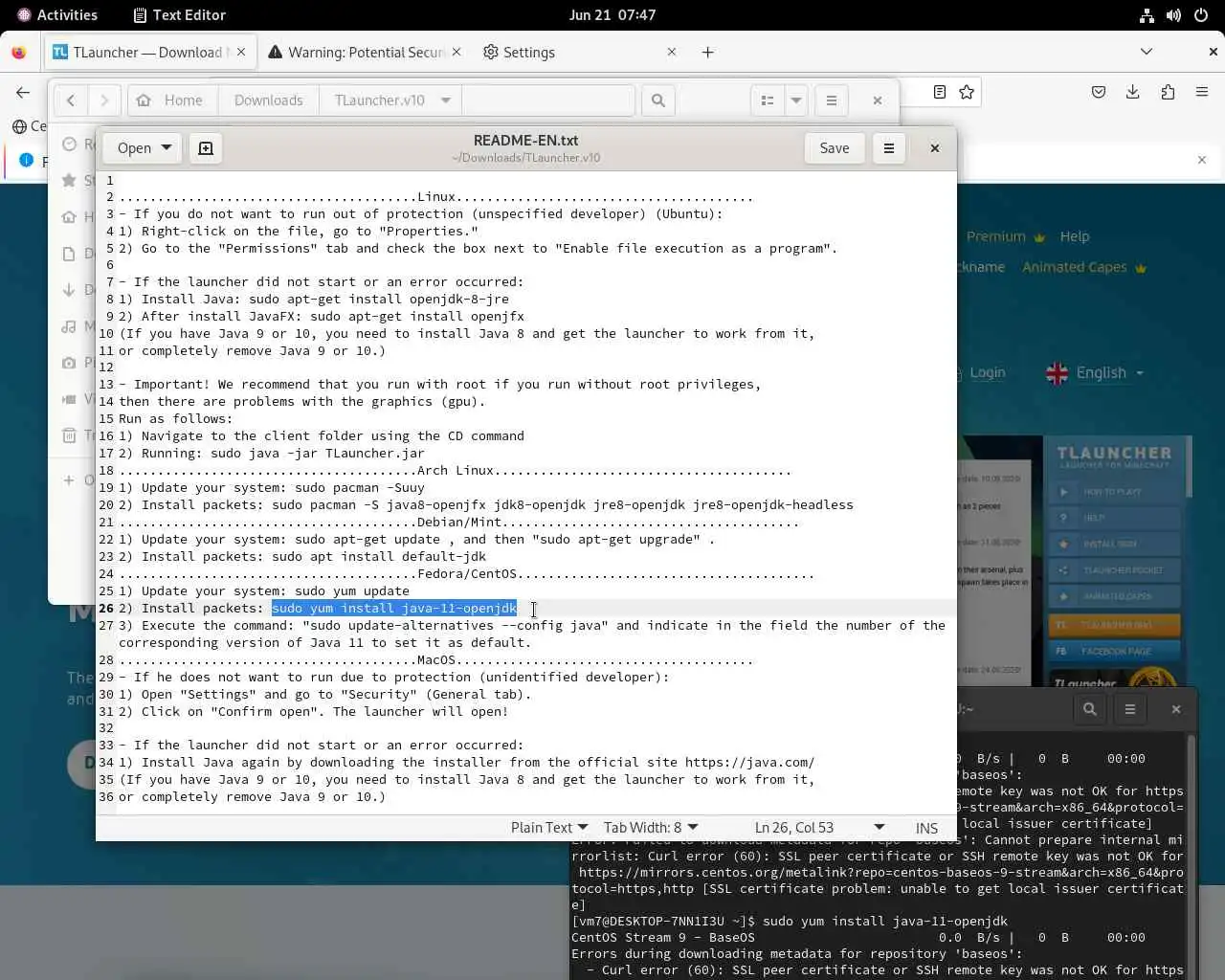Image resolution: width=1225 pixels, height=980 pixels.
Task: Open Firefox application menu
Action: [1202, 92]
